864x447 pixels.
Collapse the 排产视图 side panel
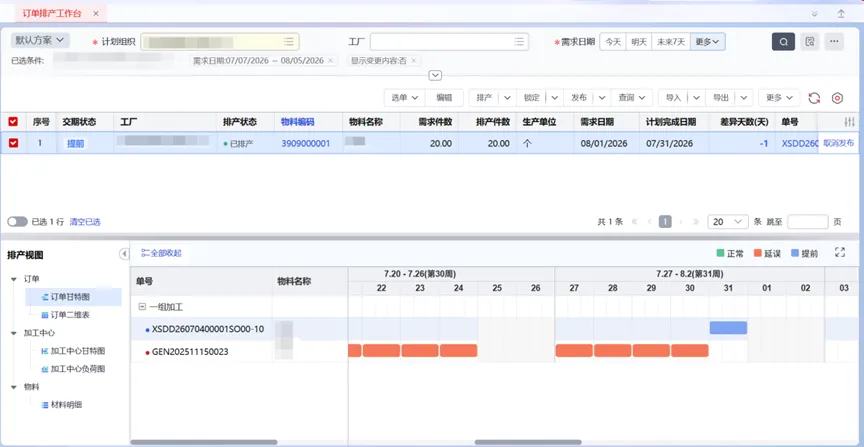tap(124, 254)
